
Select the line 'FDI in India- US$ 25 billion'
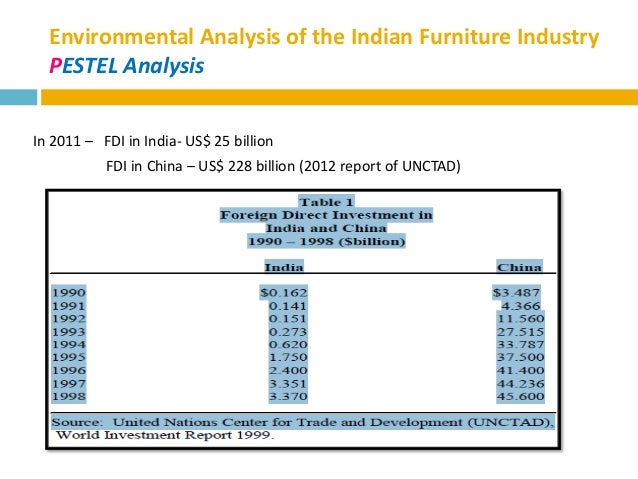(188, 141)
